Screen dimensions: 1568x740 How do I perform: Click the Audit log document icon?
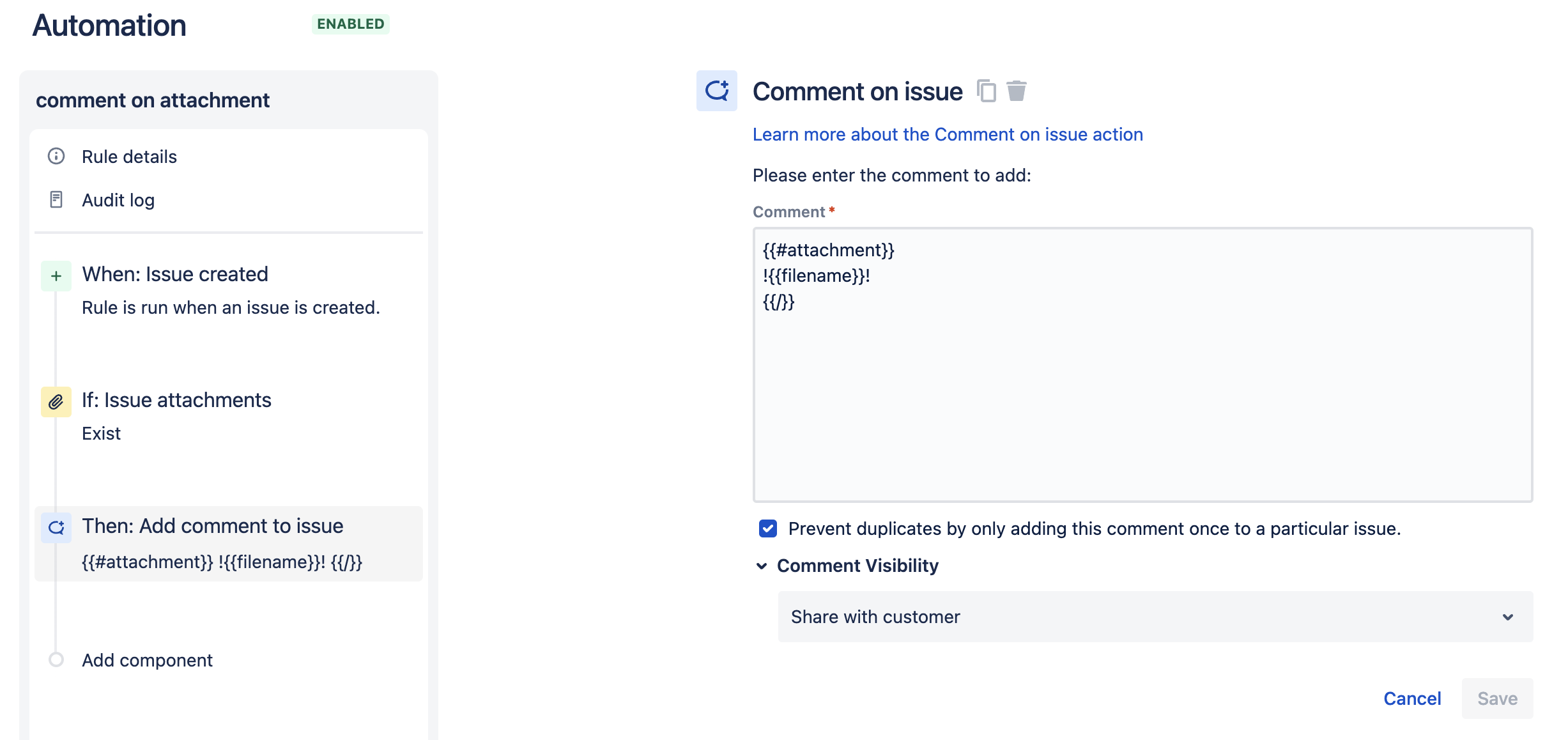[56, 200]
